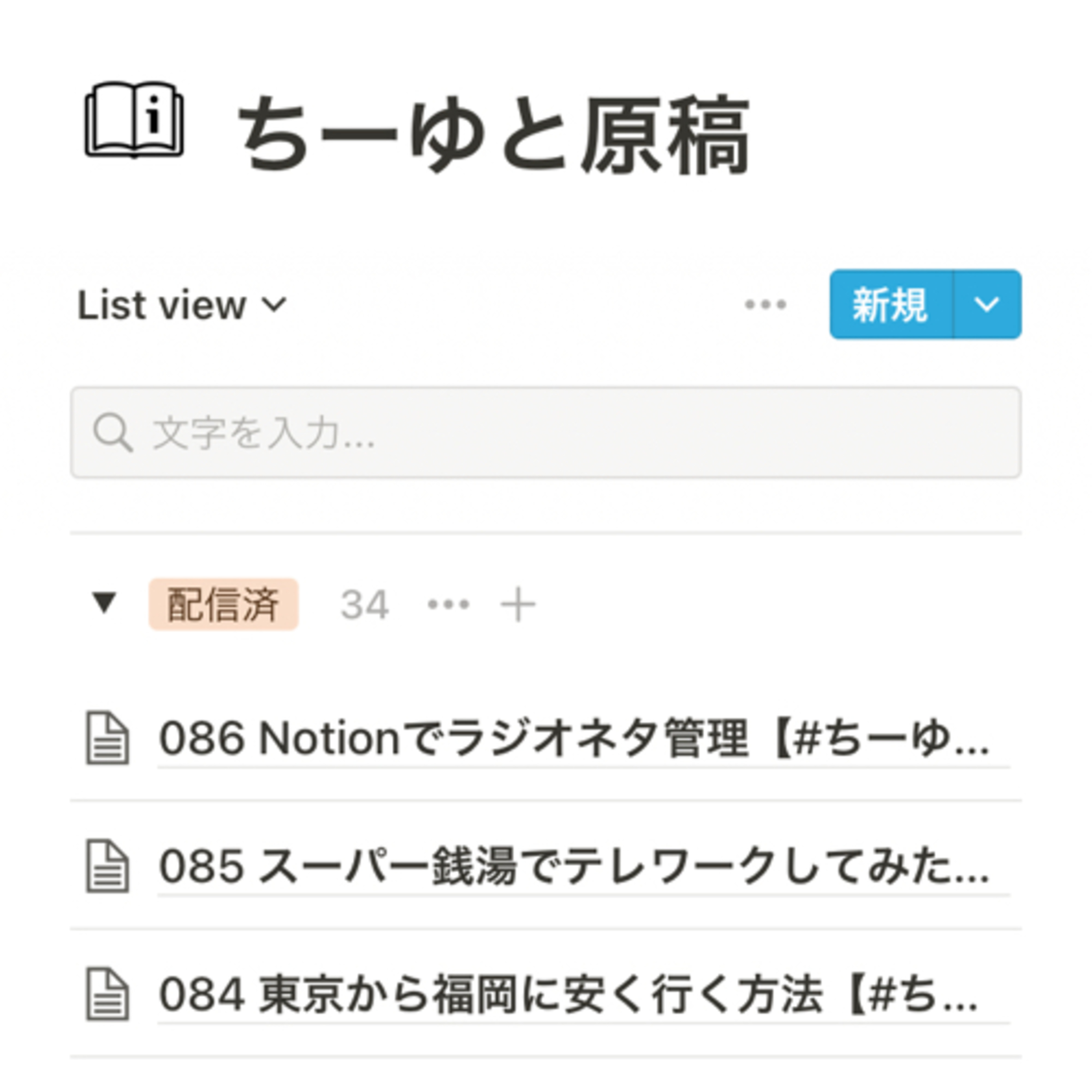Click the document icon for entry 086
The width and height of the screenshot is (1092, 1092).
click(107, 738)
